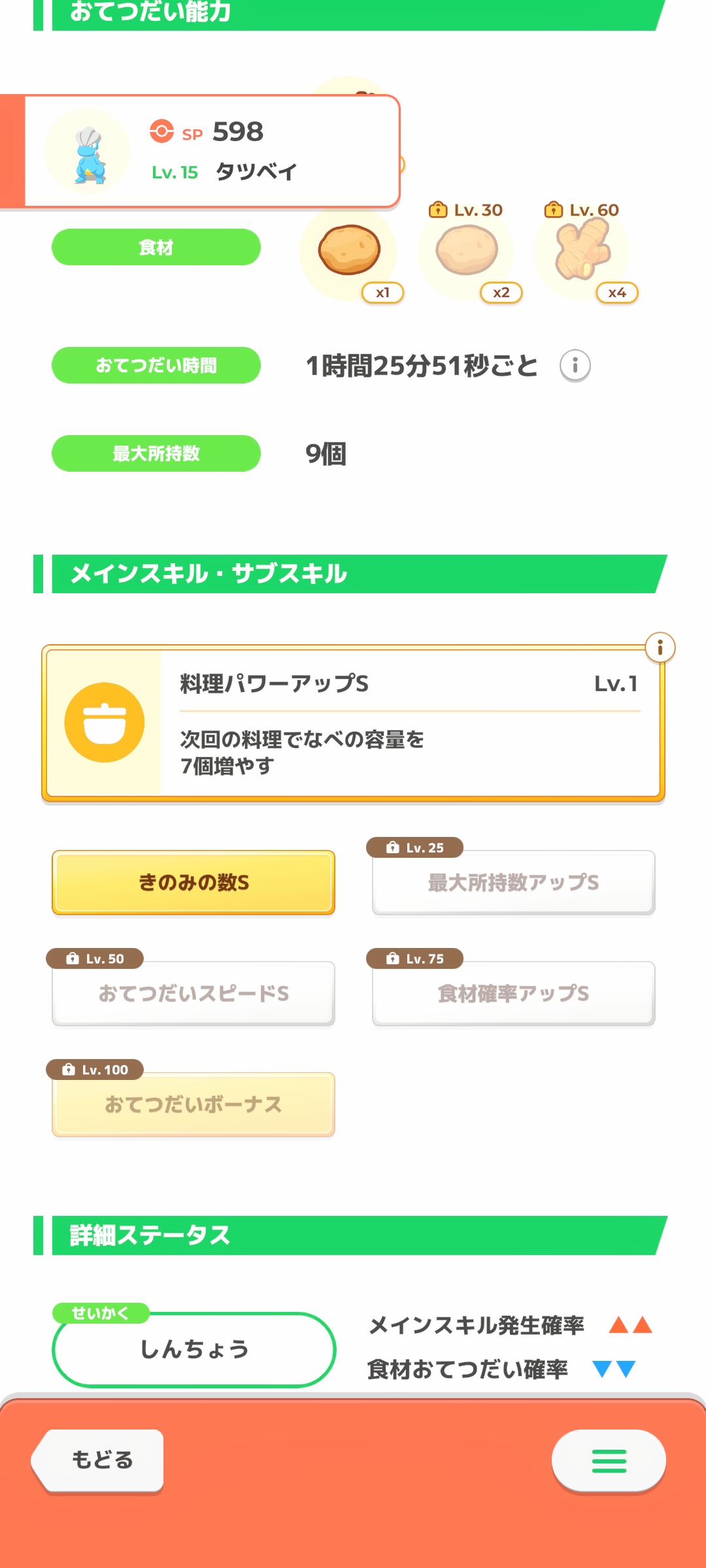This screenshot has height=1568, width=706.
Task: Tap the green 食材 label
Action: pos(156,248)
